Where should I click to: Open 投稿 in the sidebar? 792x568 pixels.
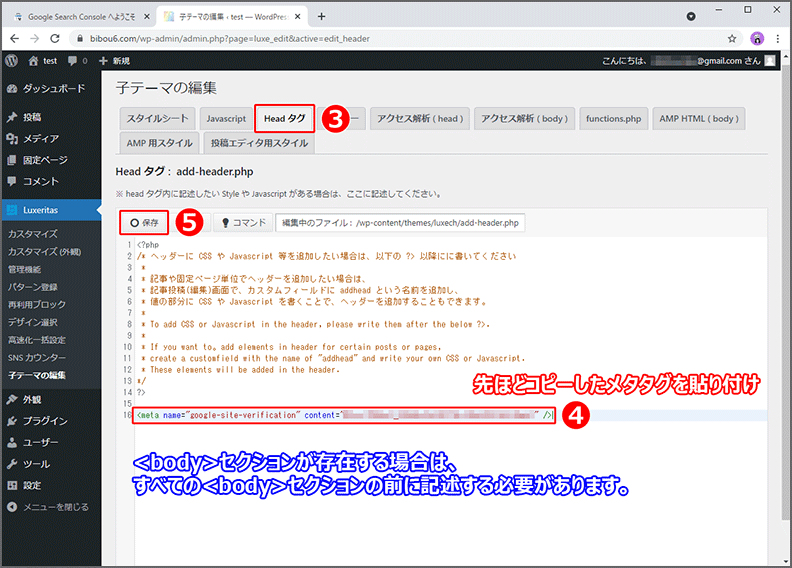(x=51, y=117)
